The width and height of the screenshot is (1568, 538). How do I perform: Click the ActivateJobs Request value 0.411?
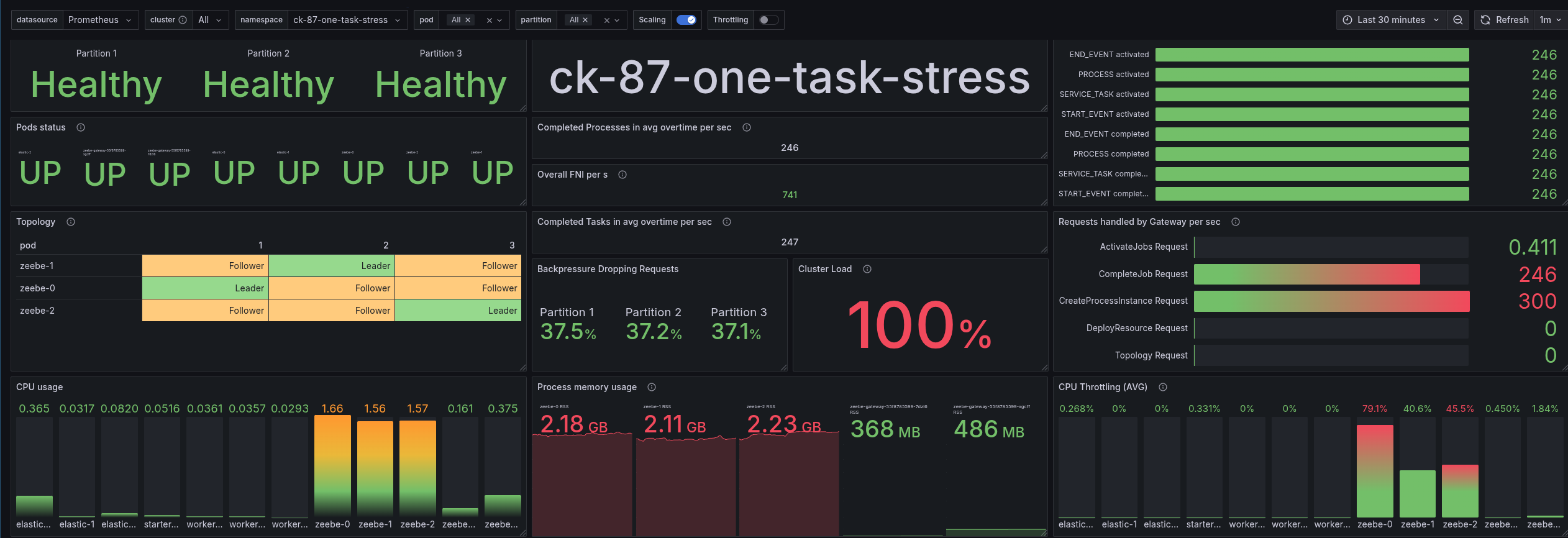pyautogui.click(x=1533, y=247)
